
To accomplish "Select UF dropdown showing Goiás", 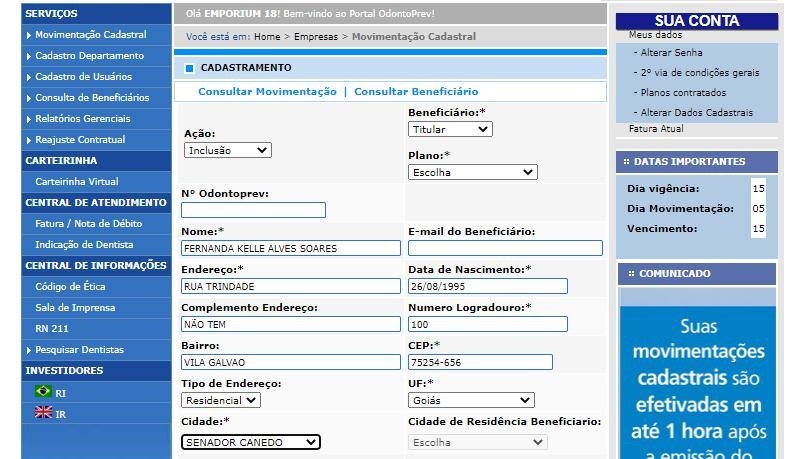I will [x=471, y=400].
